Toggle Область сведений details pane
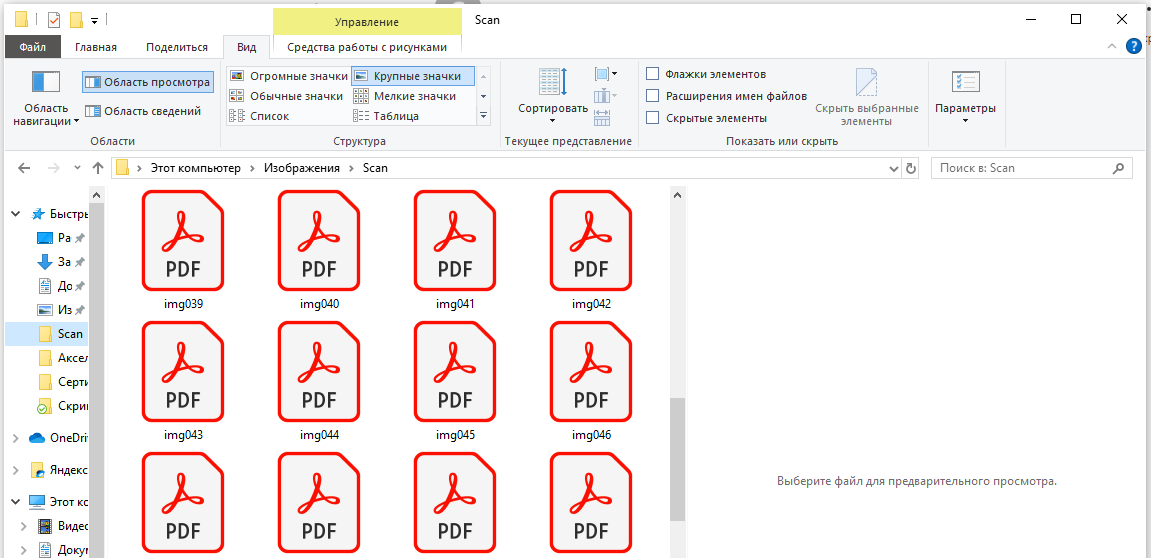Viewport: 1151px width, 558px height. coord(143,112)
